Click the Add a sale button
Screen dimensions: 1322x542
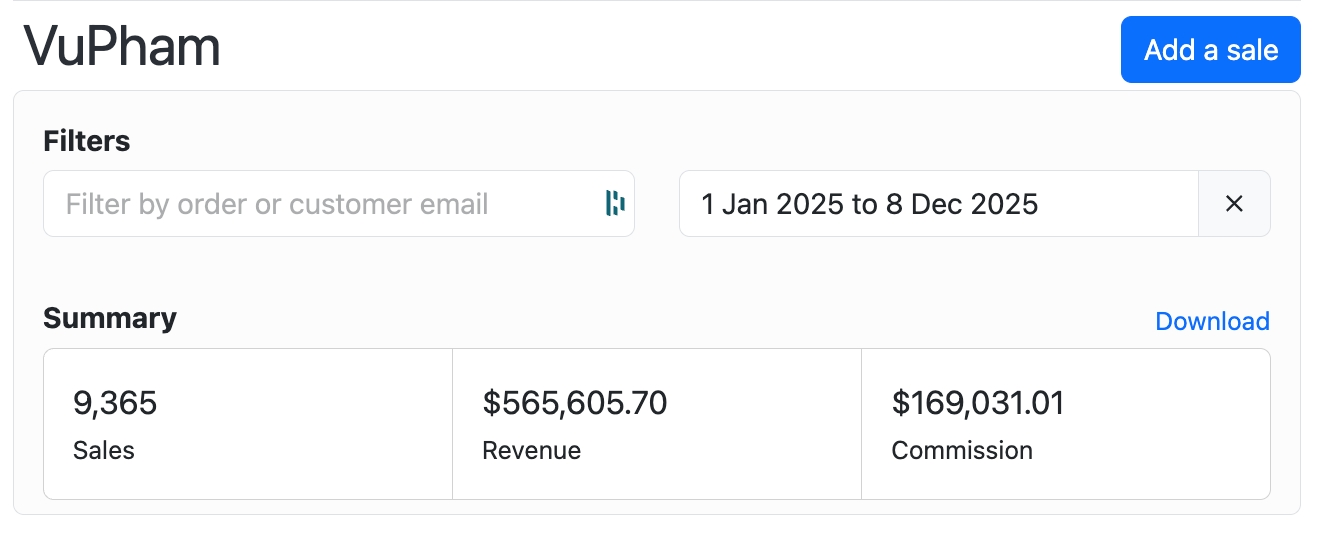pyautogui.click(x=1210, y=49)
